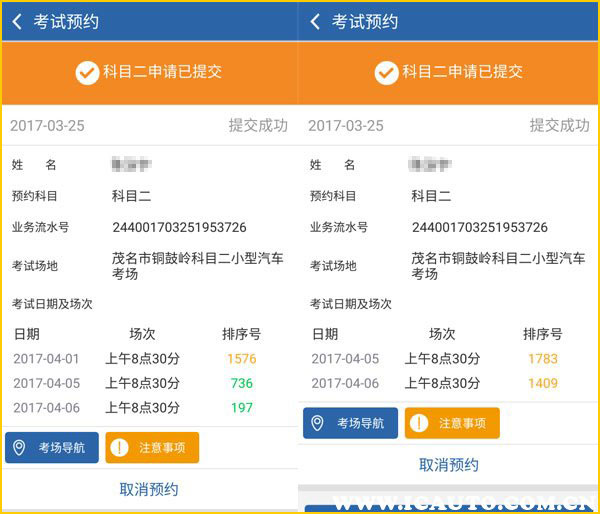Tap the back arrow on the right screen
Screen dimensions: 600x514
(315, 21)
